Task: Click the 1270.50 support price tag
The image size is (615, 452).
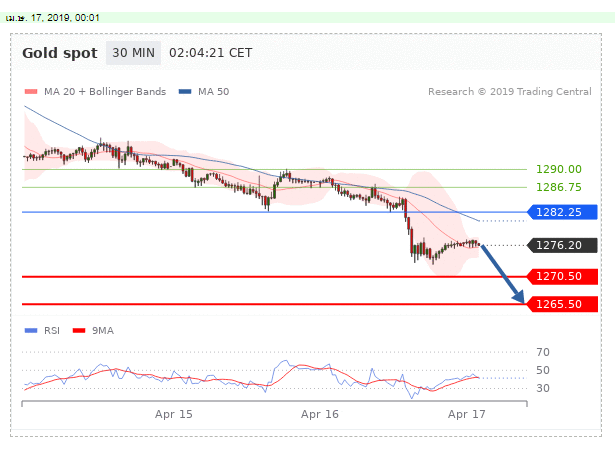Action: [562, 277]
